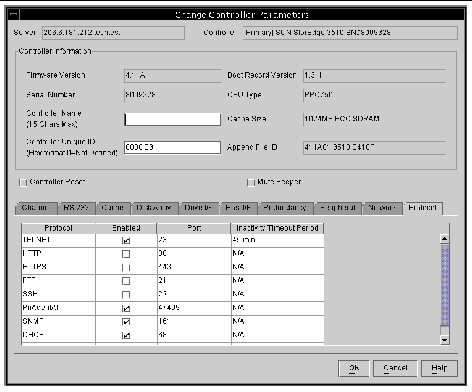The image size is (472, 392).
Task: Click the Enabled column header
Action: pos(126,228)
